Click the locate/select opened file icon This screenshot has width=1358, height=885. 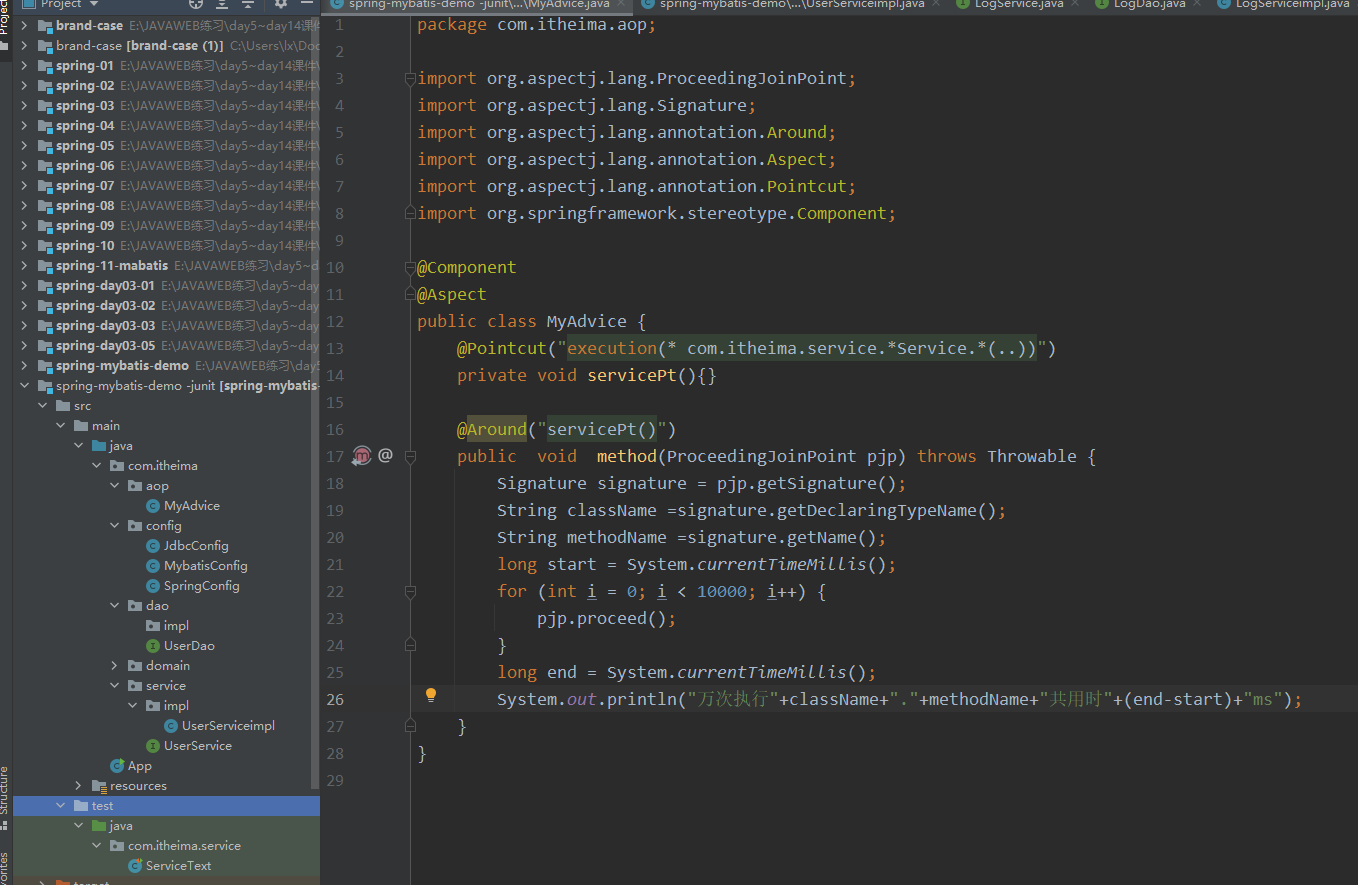[196, 4]
